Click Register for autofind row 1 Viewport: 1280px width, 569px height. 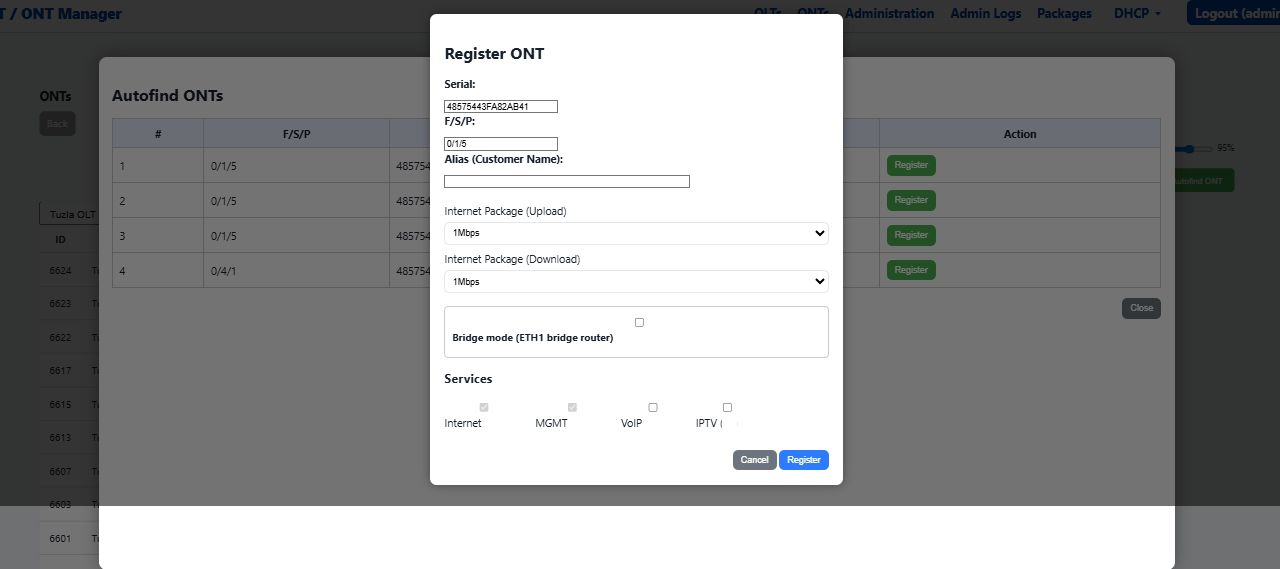(911, 165)
